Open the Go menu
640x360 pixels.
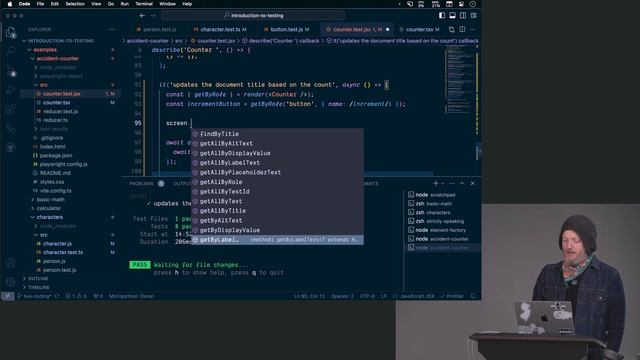(111, 4)
